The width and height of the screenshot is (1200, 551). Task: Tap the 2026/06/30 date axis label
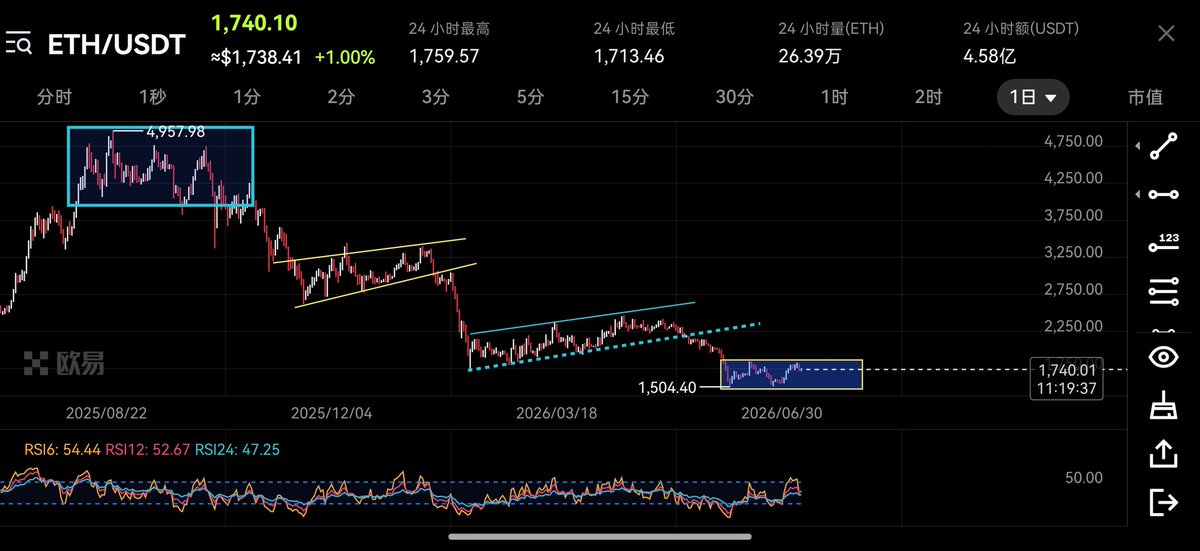(x=781, y=412)
